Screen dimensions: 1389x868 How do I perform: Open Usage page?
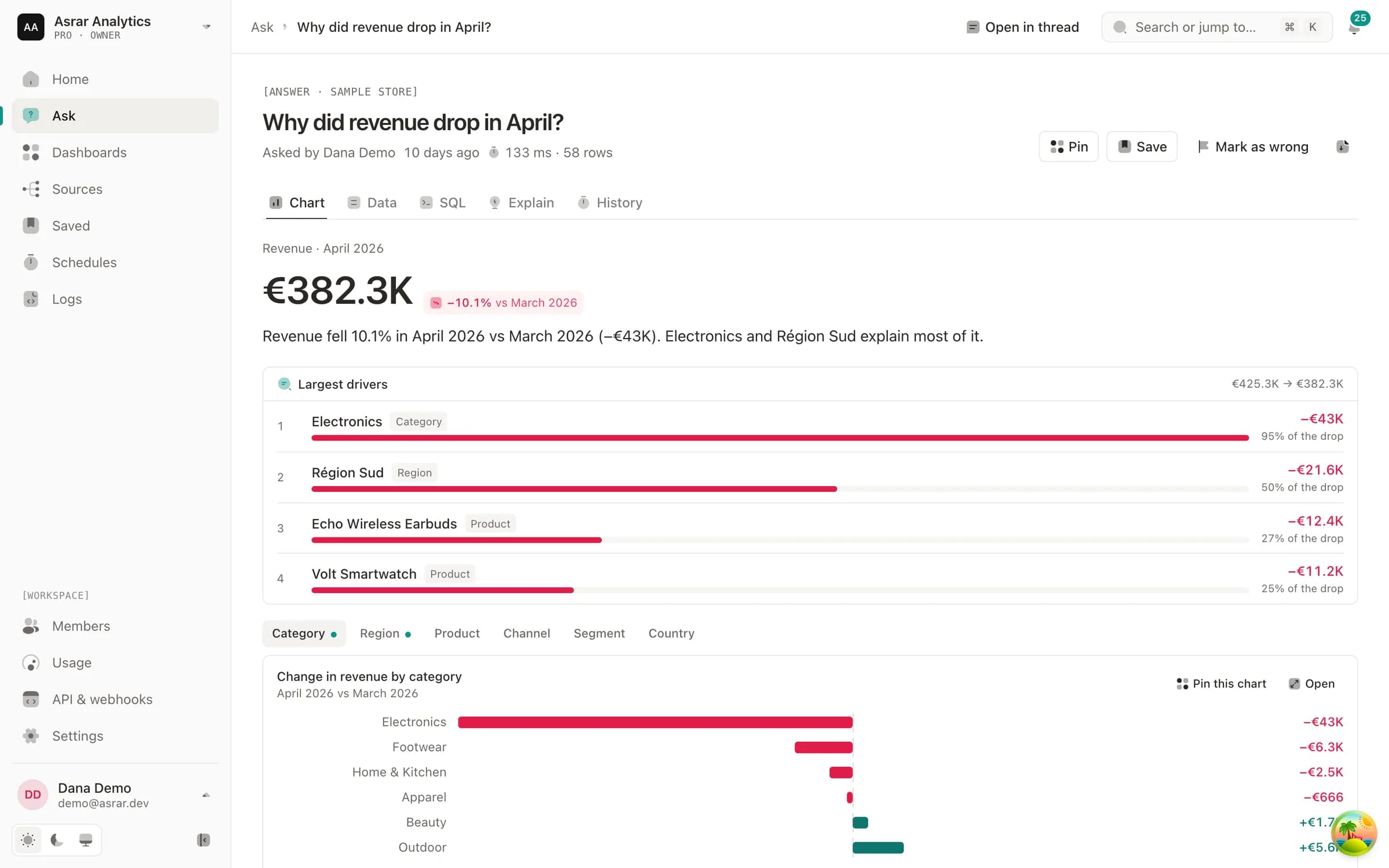pyautogui.click(x=115, y=663)
